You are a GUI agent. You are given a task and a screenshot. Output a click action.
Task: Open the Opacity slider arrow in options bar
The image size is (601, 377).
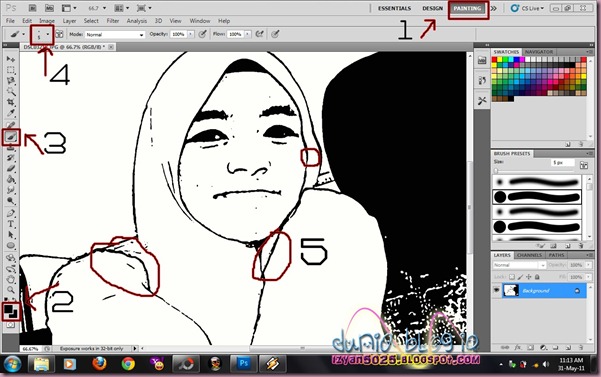pos(190,34)
